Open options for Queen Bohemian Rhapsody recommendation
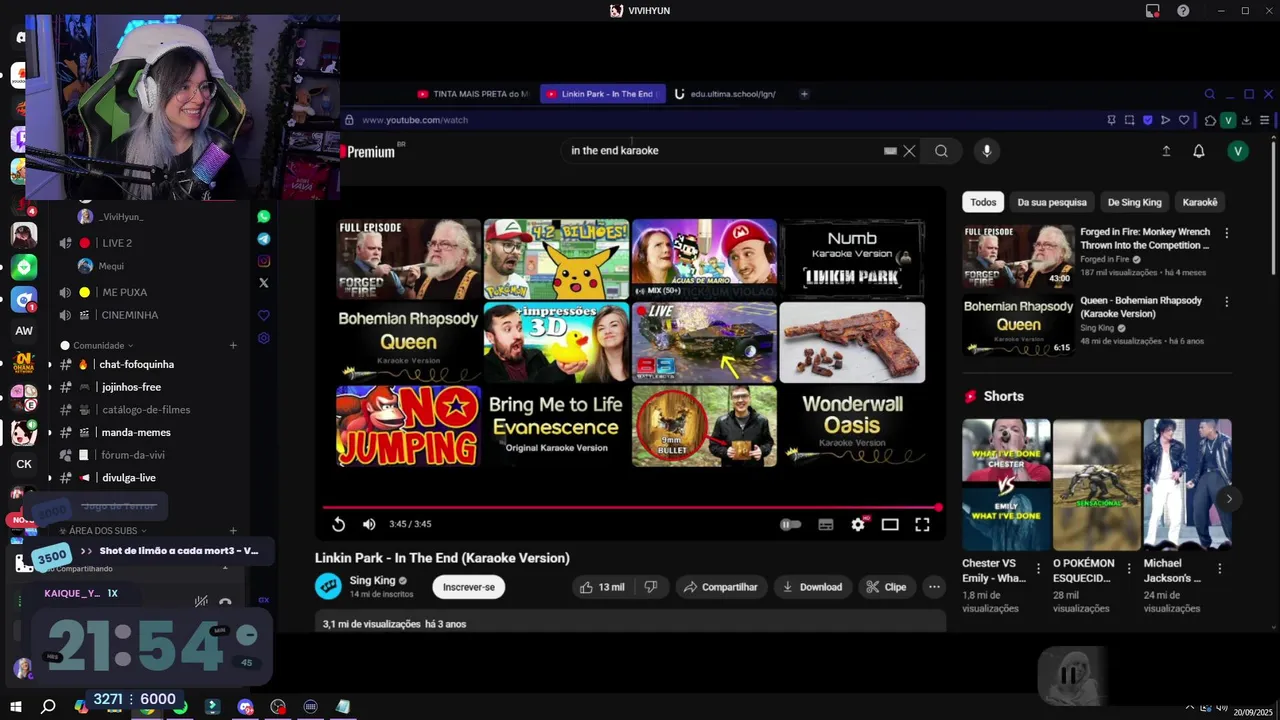The image size is (1280, 720). 1227,302
